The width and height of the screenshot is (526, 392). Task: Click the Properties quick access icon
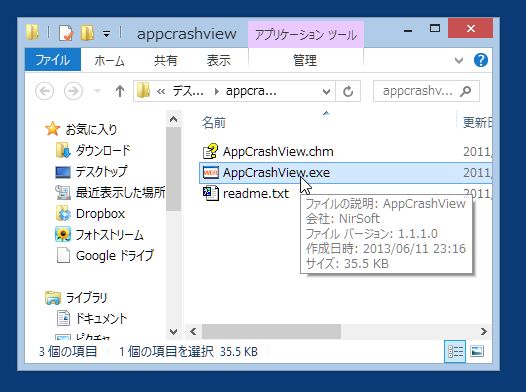pos(66,33)
